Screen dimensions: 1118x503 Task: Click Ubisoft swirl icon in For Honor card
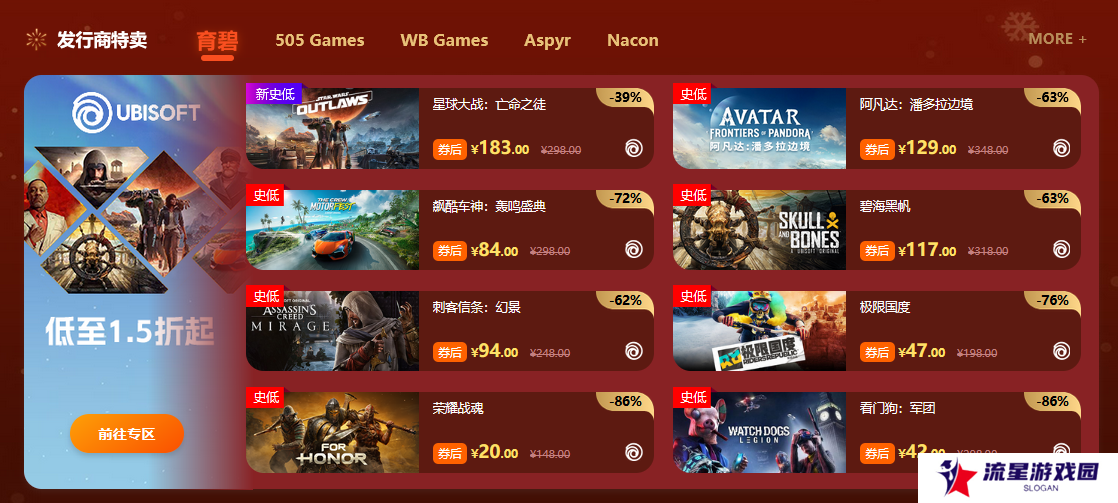tap(634, 452)
